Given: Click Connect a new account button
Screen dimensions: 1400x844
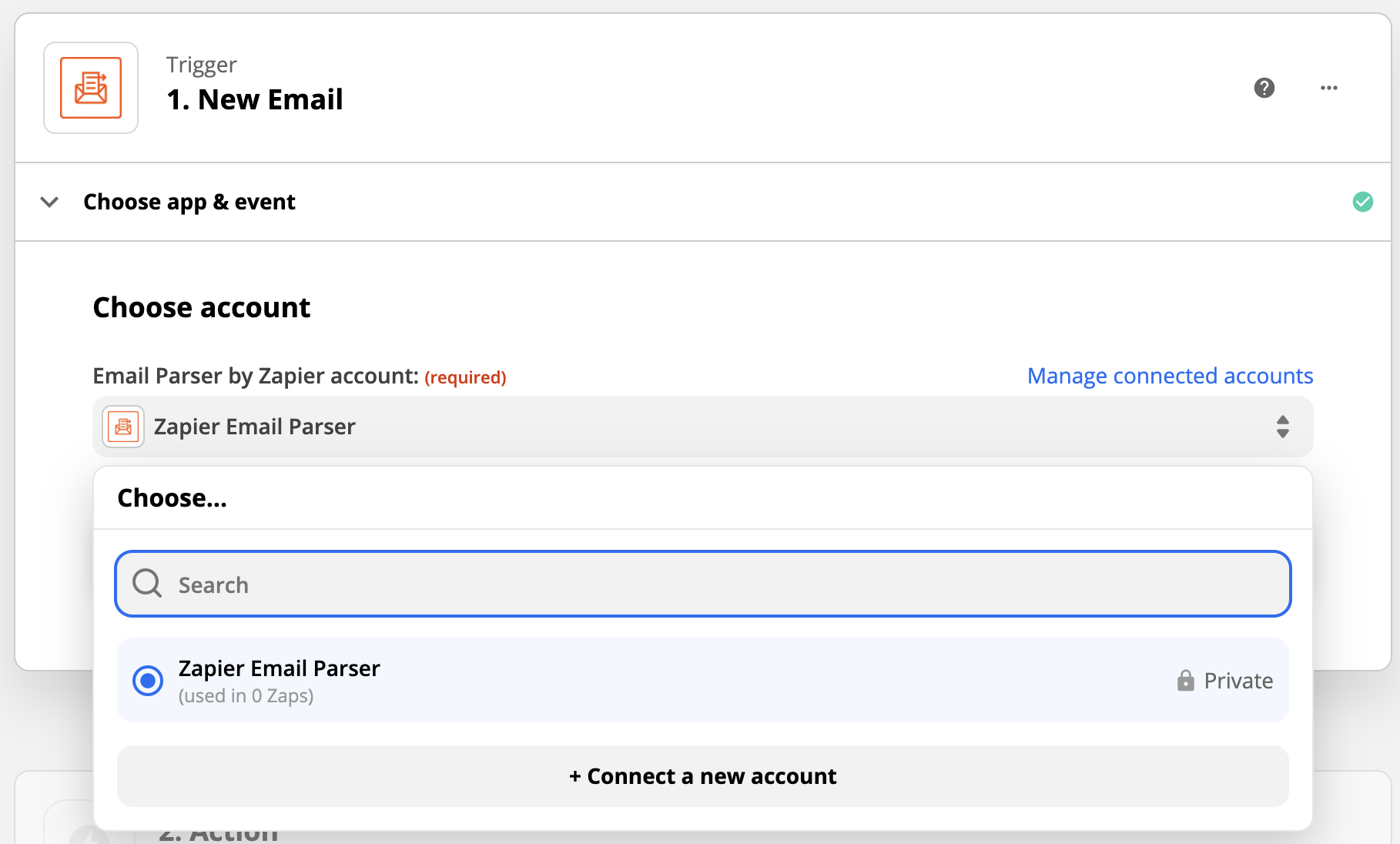Looking at the screenshot, I should click(702, 776).
